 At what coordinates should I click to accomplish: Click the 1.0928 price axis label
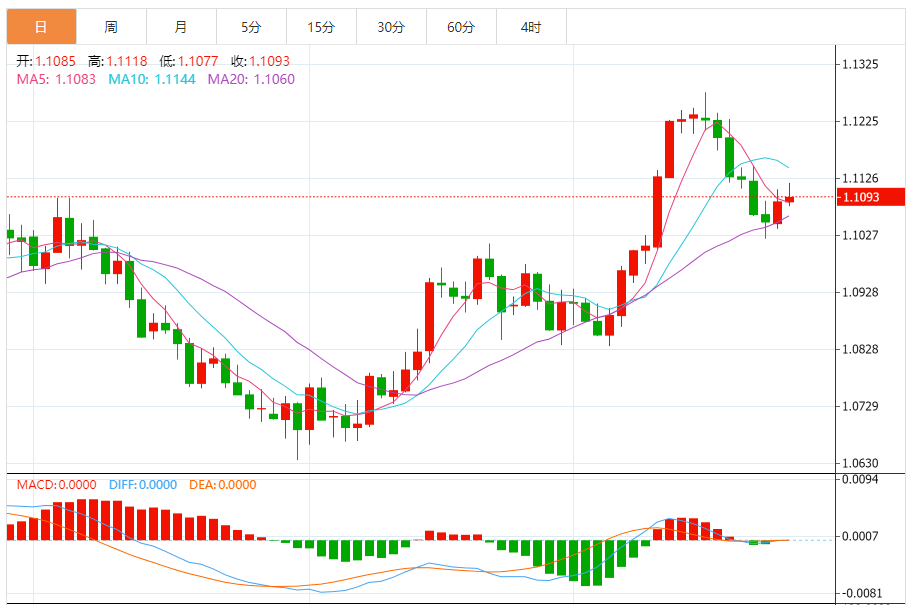coord(860,292)
